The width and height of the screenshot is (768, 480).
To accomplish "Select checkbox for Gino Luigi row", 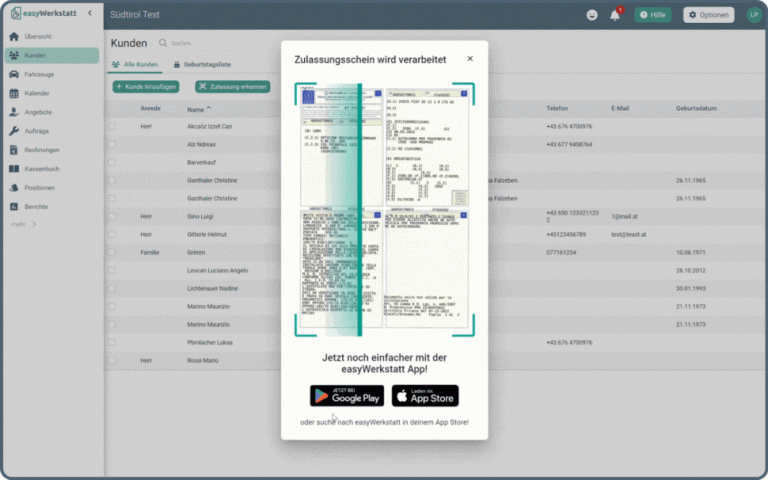I will 112,217.
